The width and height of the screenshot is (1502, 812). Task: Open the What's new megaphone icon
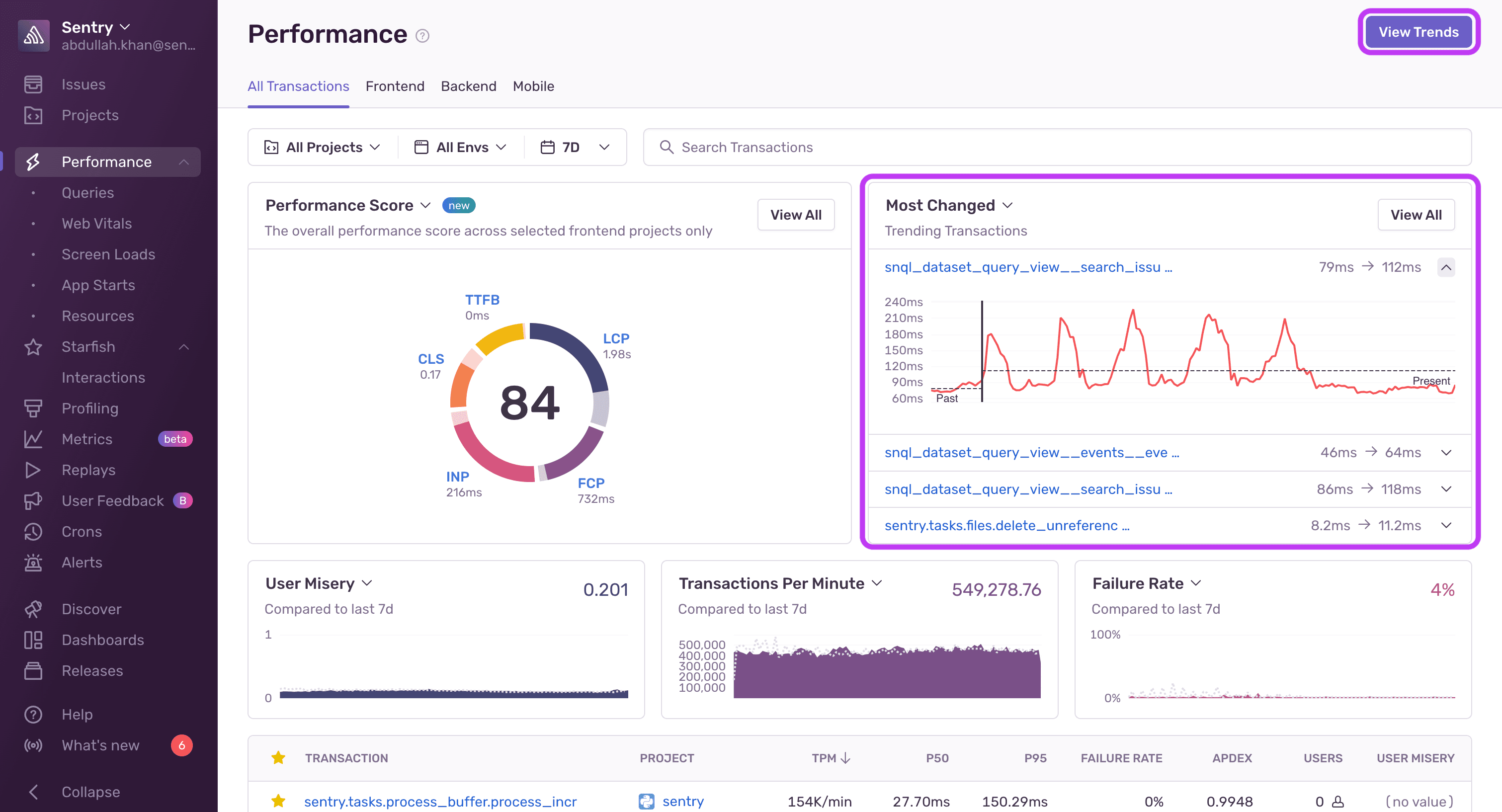click(33, 745)
